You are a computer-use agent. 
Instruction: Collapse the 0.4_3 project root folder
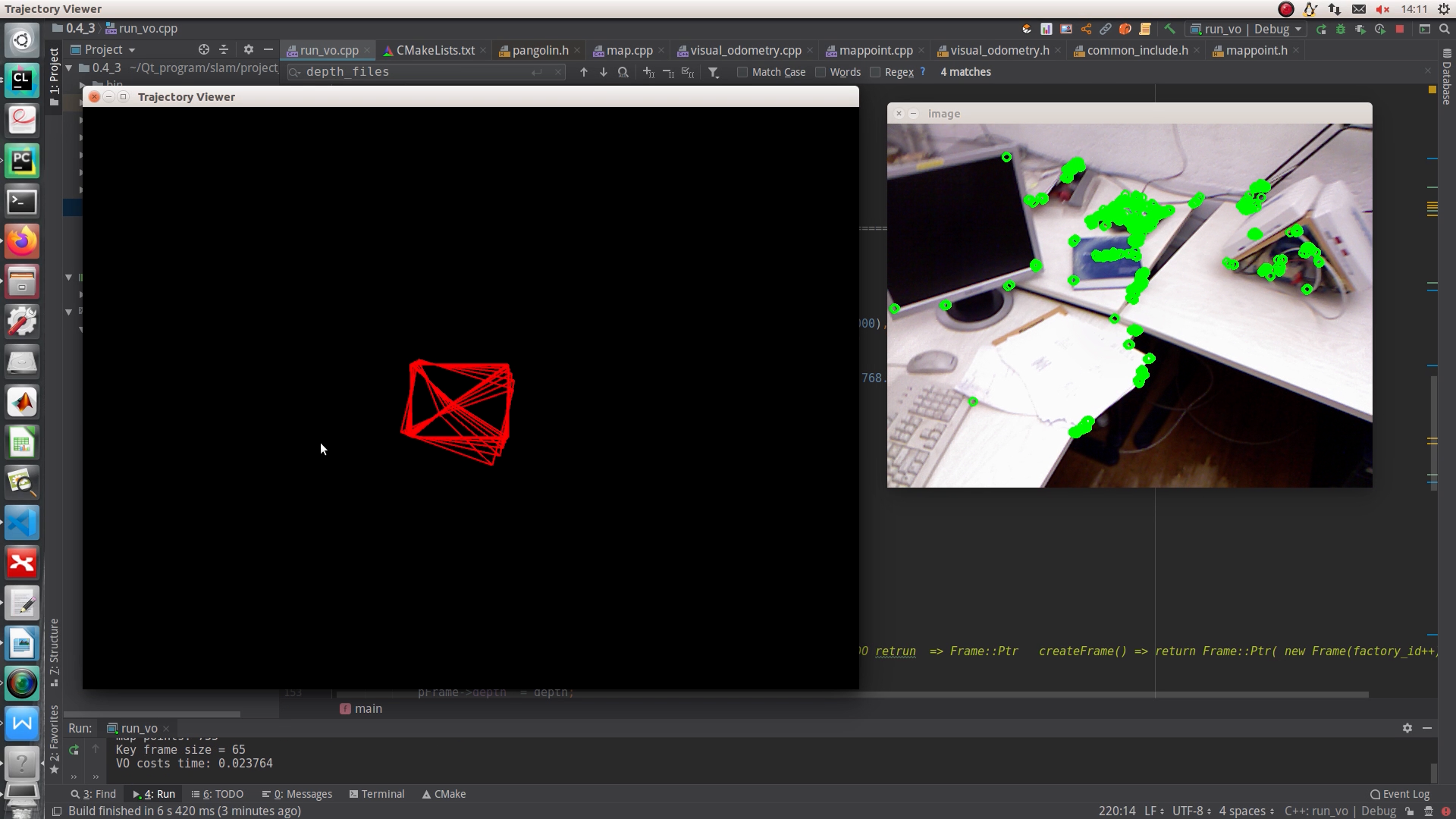[69, 67]
